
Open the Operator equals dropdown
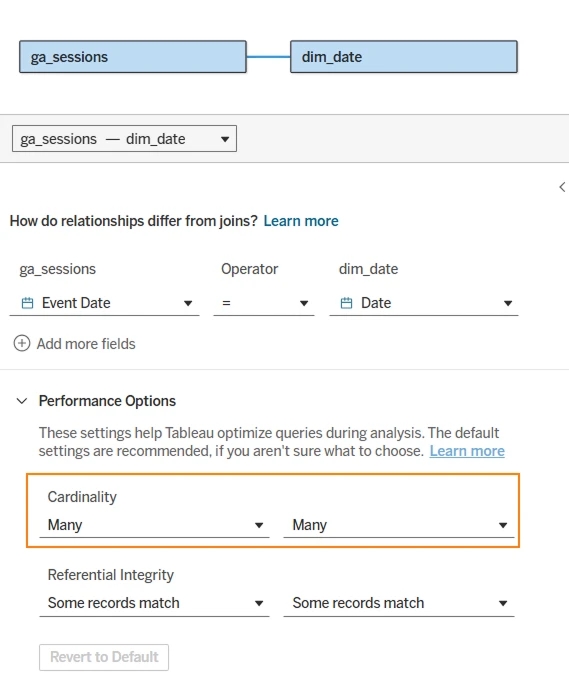point(264,303)
